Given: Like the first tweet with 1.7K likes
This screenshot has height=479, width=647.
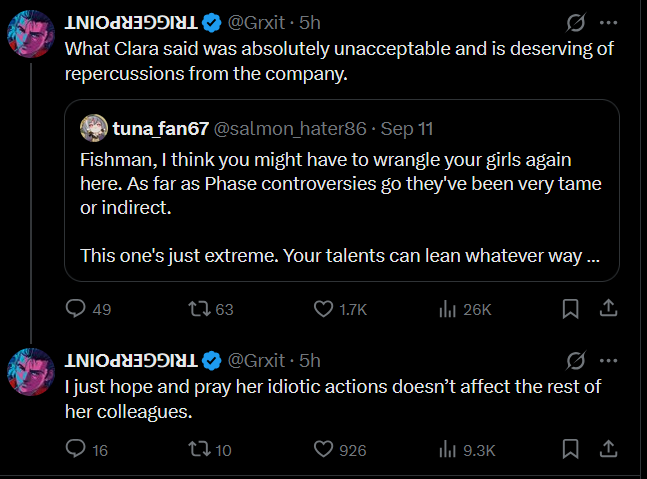Looking at the screenshot, I should pyautogui.click(x=324, y=310).
